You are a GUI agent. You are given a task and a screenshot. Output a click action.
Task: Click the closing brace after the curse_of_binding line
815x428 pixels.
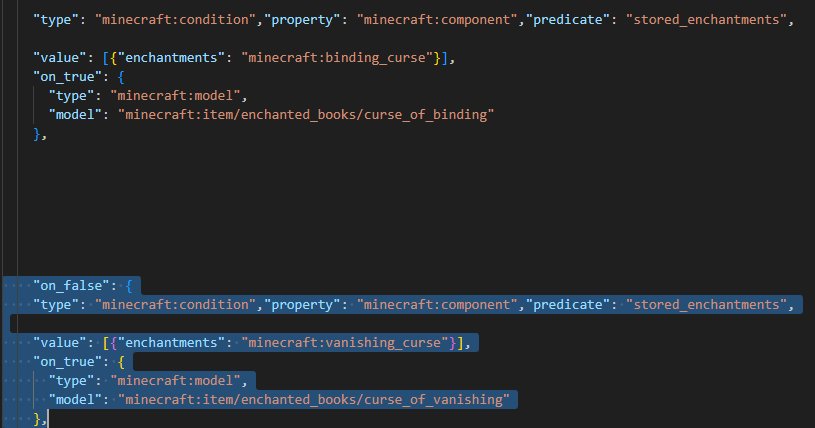tap(38, 134)
